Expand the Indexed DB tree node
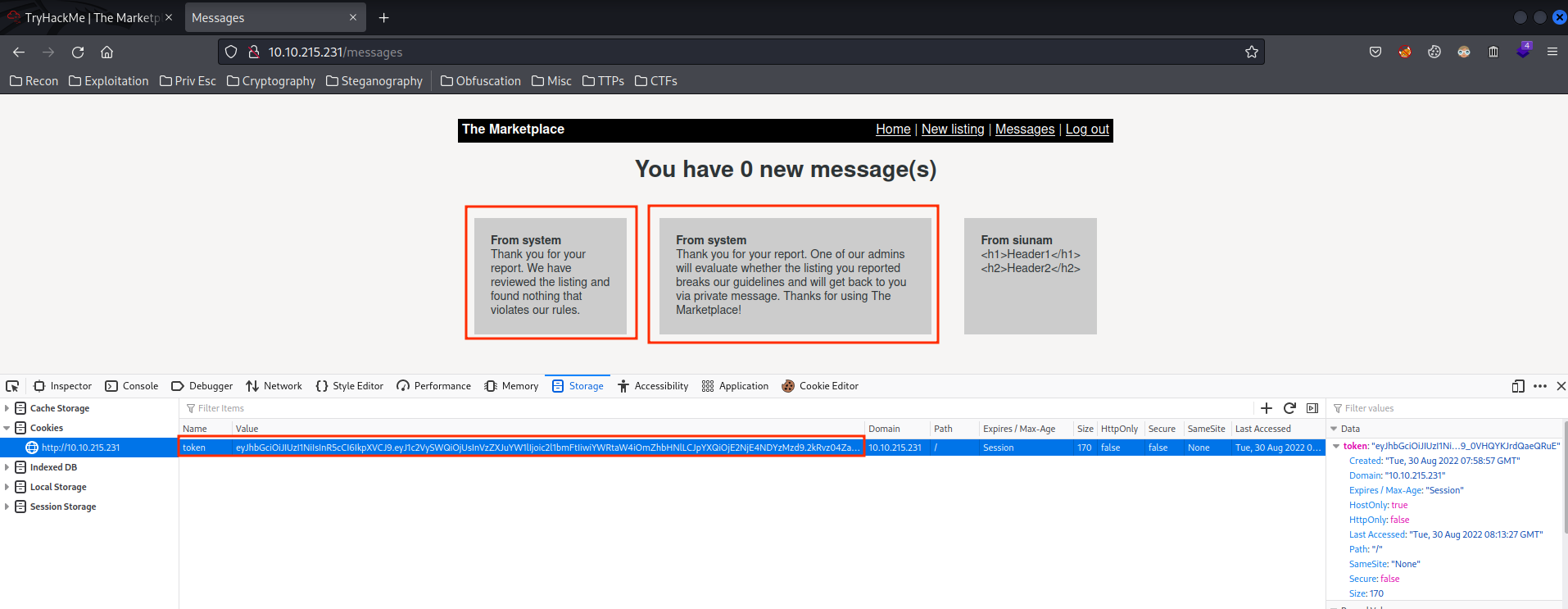This screenshot has width=1568, height=609. [7, 467]
